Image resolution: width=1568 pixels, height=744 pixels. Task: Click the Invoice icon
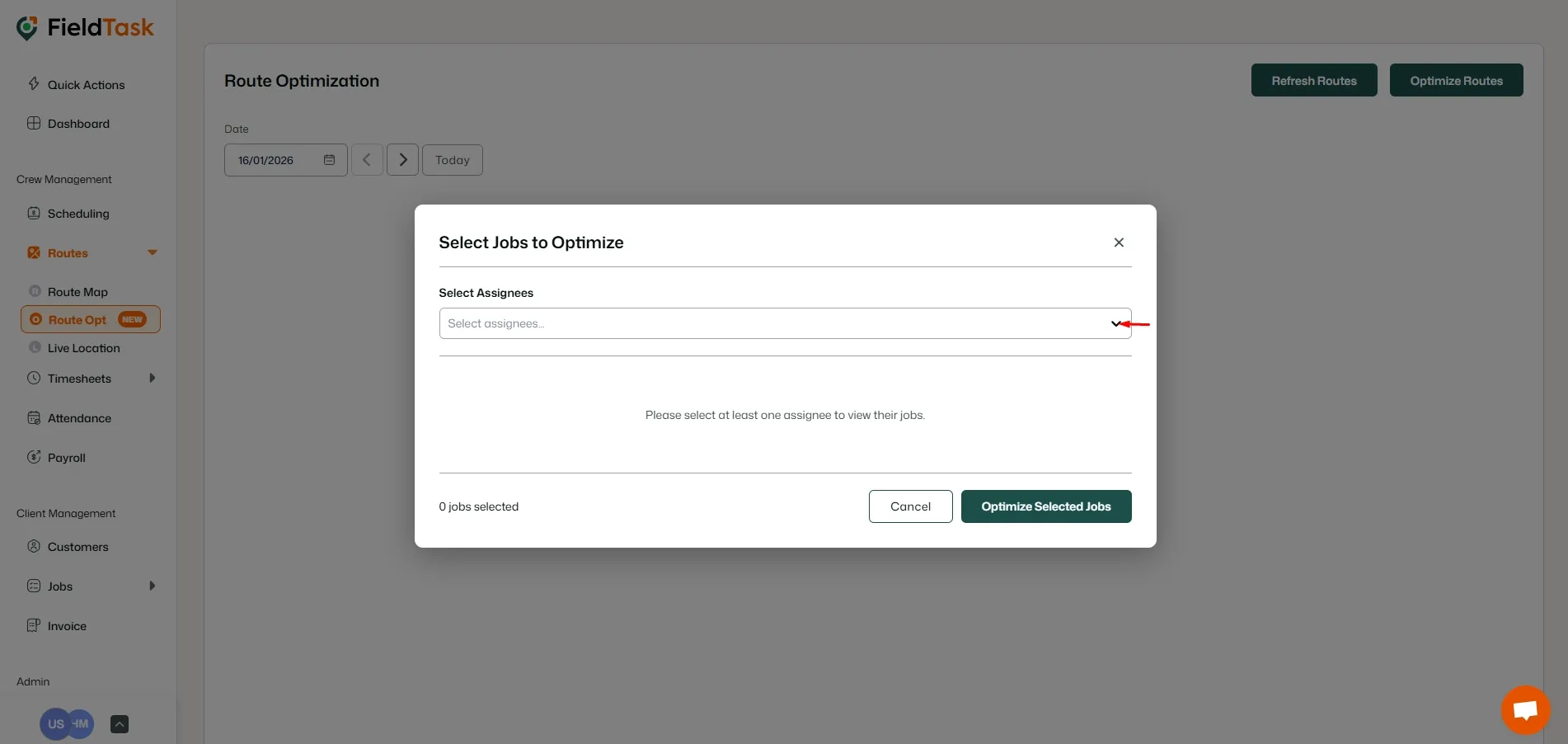(34, 625)
